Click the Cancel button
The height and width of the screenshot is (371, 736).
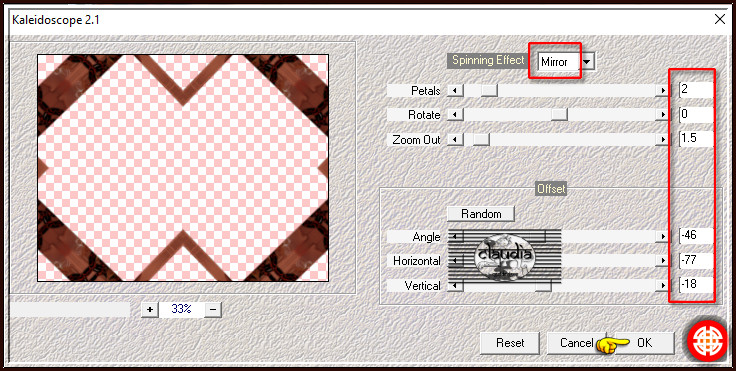576,343
